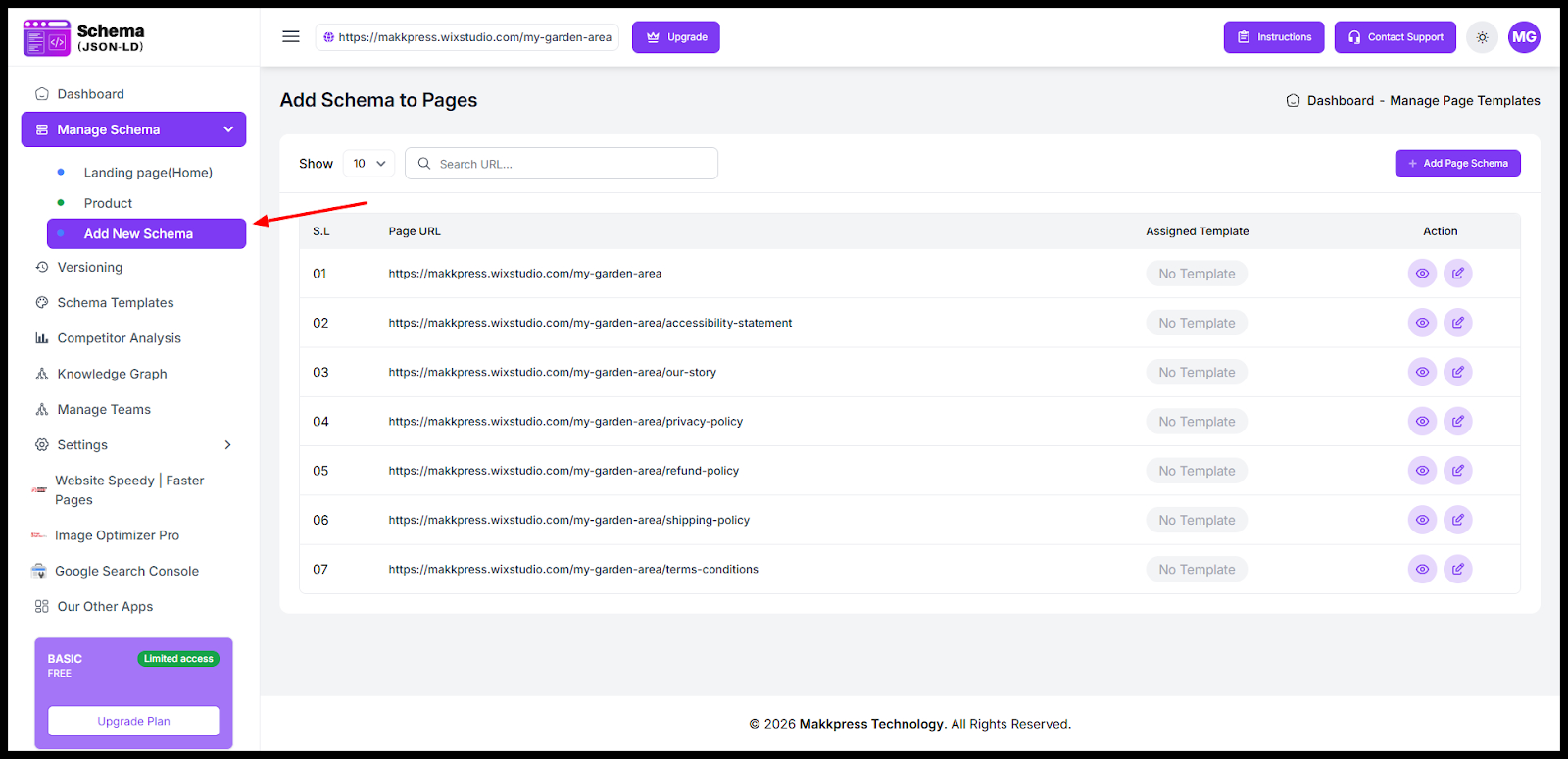Viewport: 1568px width, 759px height.
Task: Open the Google Search Console item
Action: (x=126, y=571)
